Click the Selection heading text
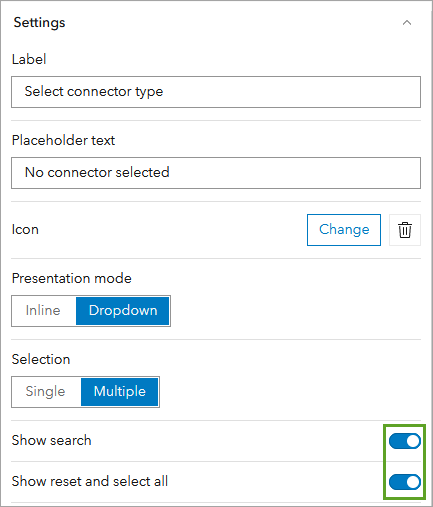Image resolution: width=433 pixels, height=507 pixels. tap(41, 359)
